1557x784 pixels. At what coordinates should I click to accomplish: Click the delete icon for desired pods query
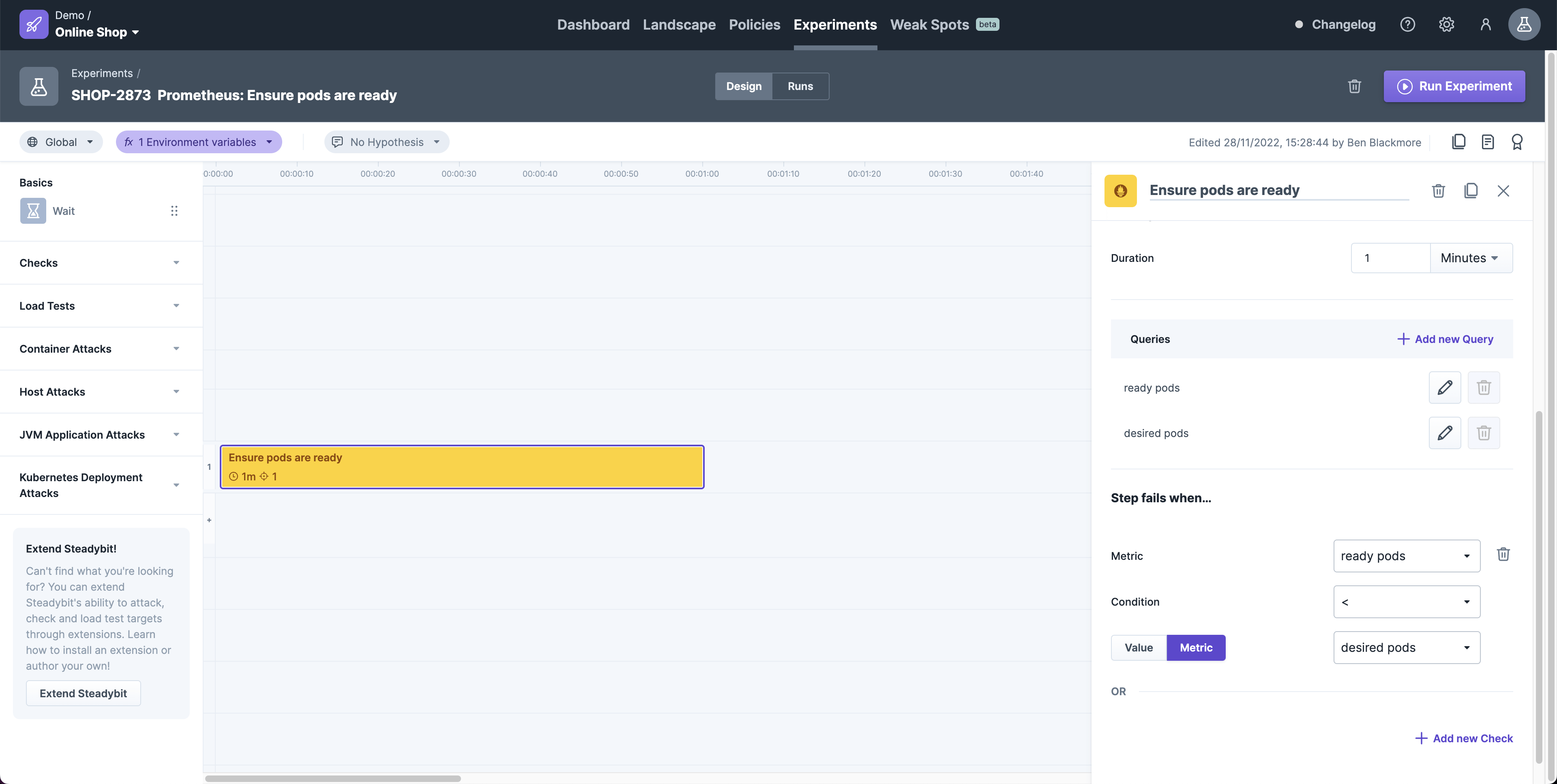pyautogui.click(x=1484, y=432)
